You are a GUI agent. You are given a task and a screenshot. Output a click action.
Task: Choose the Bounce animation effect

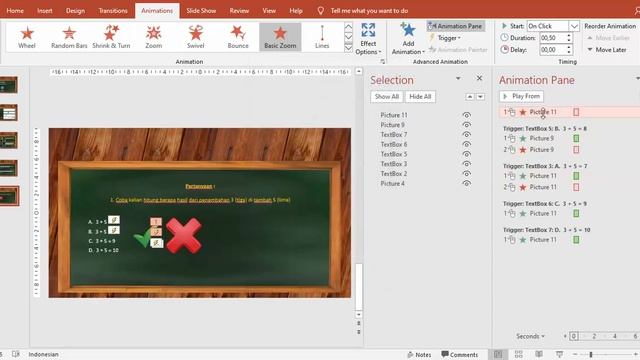238,37
